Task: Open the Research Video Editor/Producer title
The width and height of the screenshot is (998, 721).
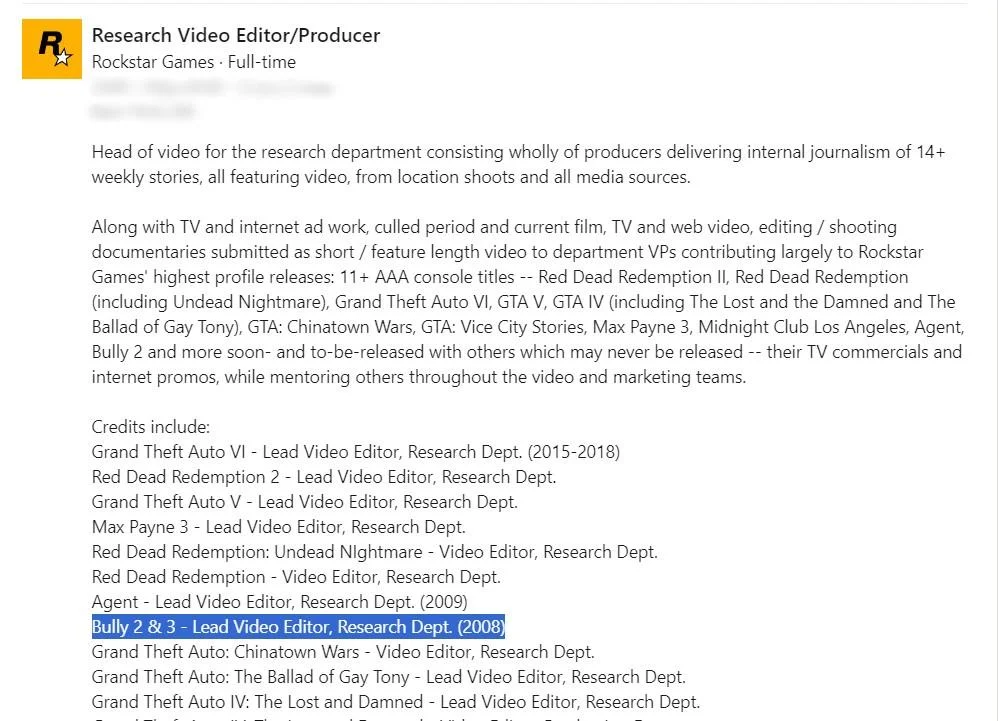Action: (235, 35)
